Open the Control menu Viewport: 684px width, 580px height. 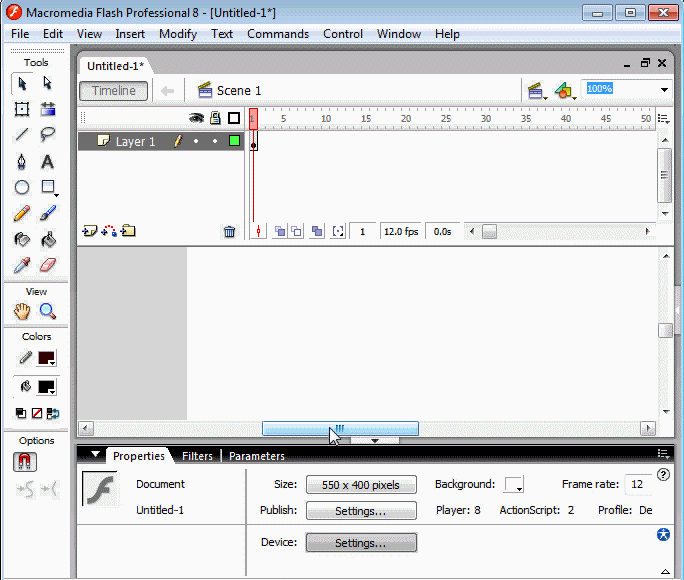click(x=343, y=34)
